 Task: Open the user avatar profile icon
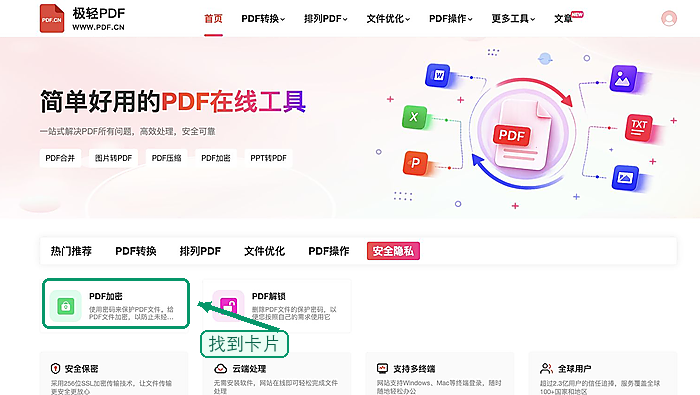click(669, 18)
